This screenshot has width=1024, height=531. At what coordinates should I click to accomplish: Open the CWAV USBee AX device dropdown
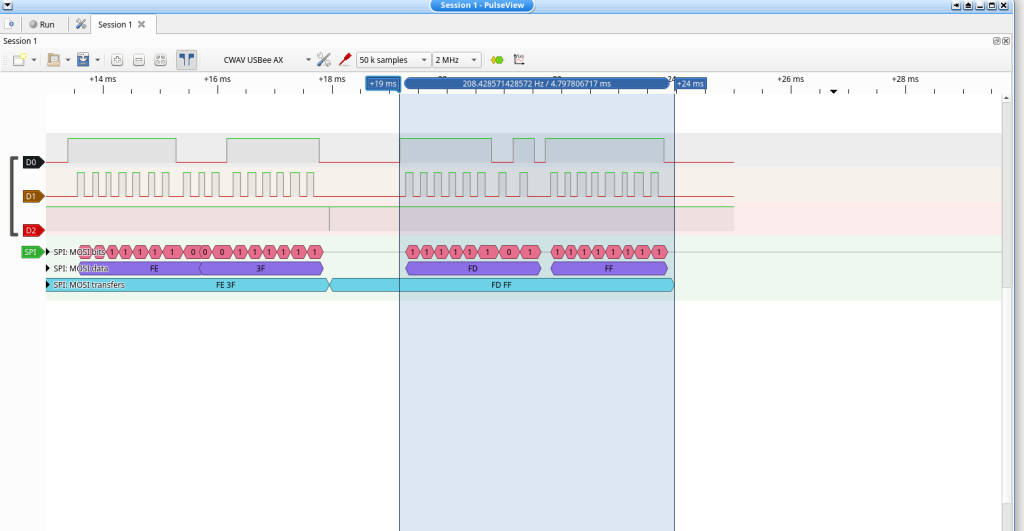coord(260,60)
